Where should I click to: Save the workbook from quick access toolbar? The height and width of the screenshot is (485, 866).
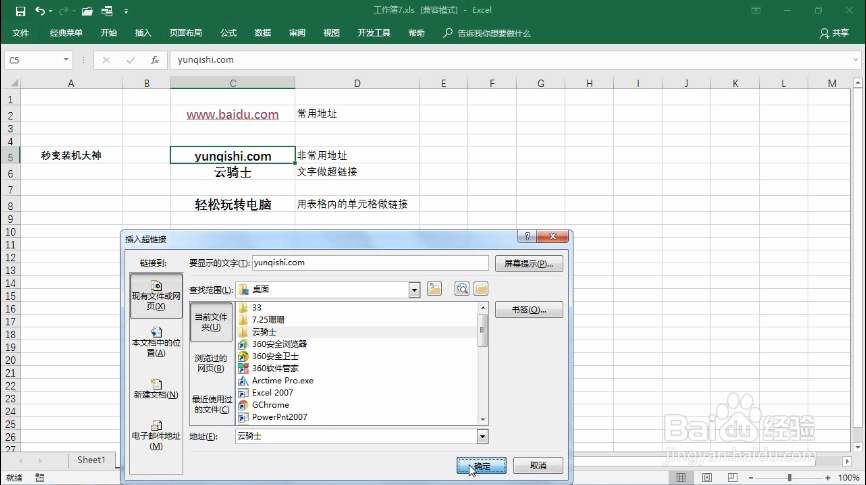click(20, 10)
